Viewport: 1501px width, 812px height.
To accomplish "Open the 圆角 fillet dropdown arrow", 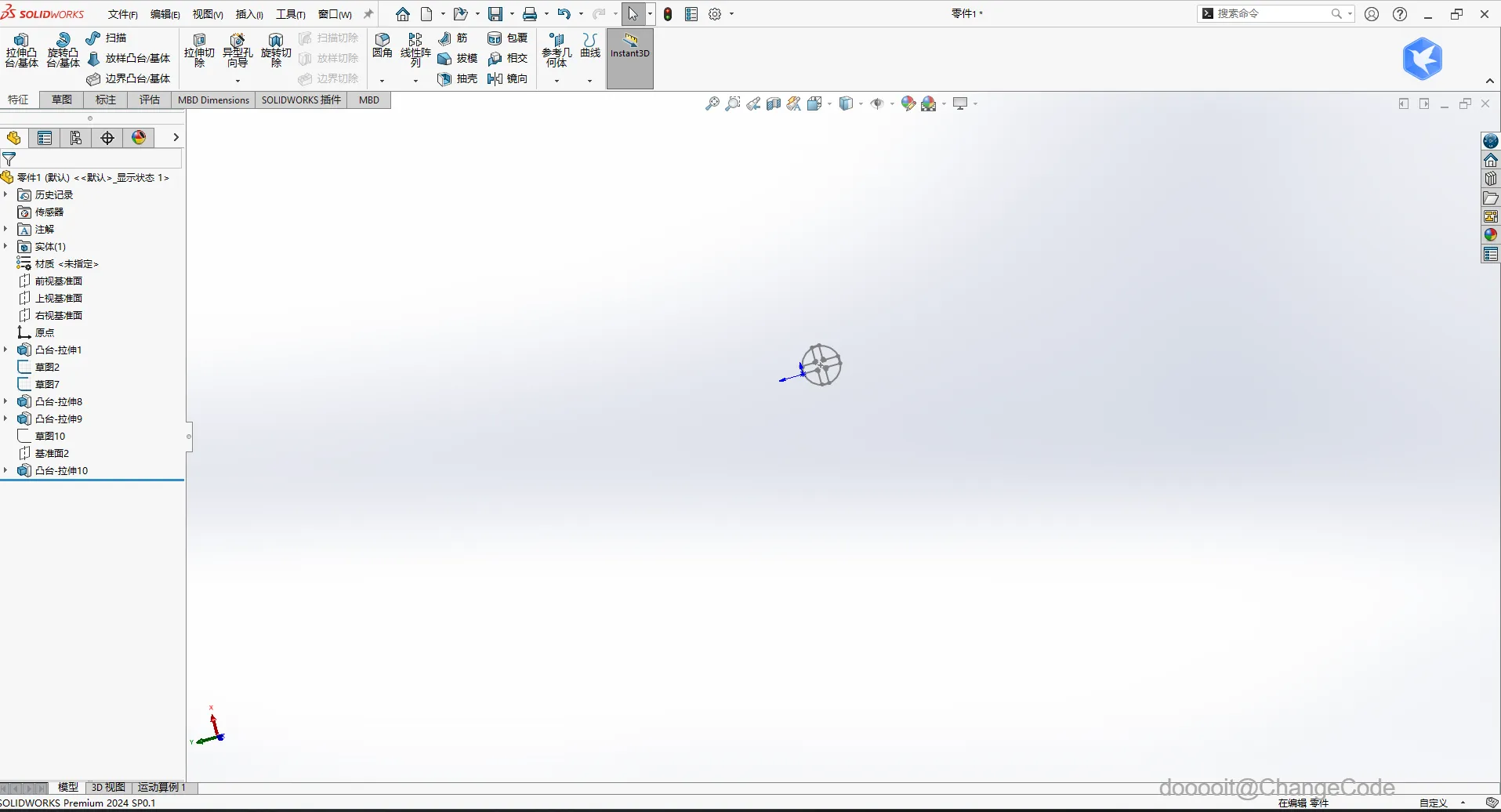I will tap(383, 80).
